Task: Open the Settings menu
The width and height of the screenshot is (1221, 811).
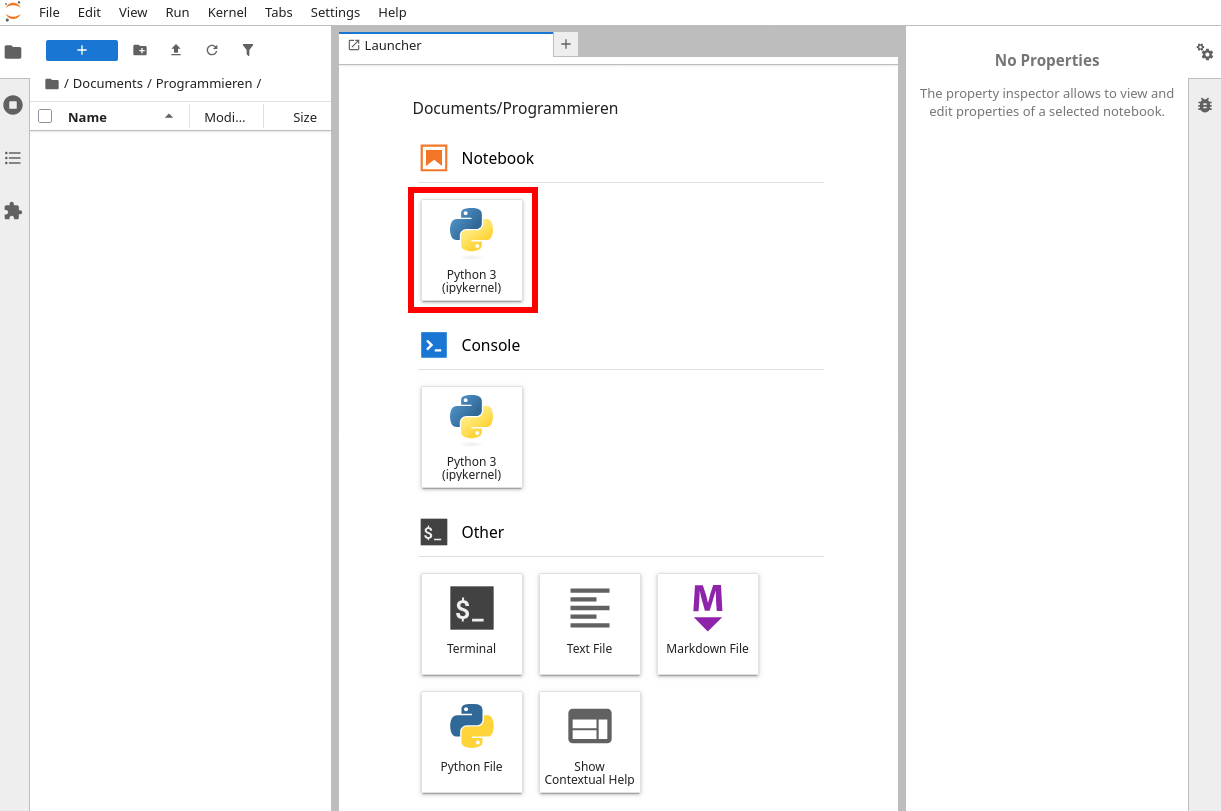Action: (335, 12)
